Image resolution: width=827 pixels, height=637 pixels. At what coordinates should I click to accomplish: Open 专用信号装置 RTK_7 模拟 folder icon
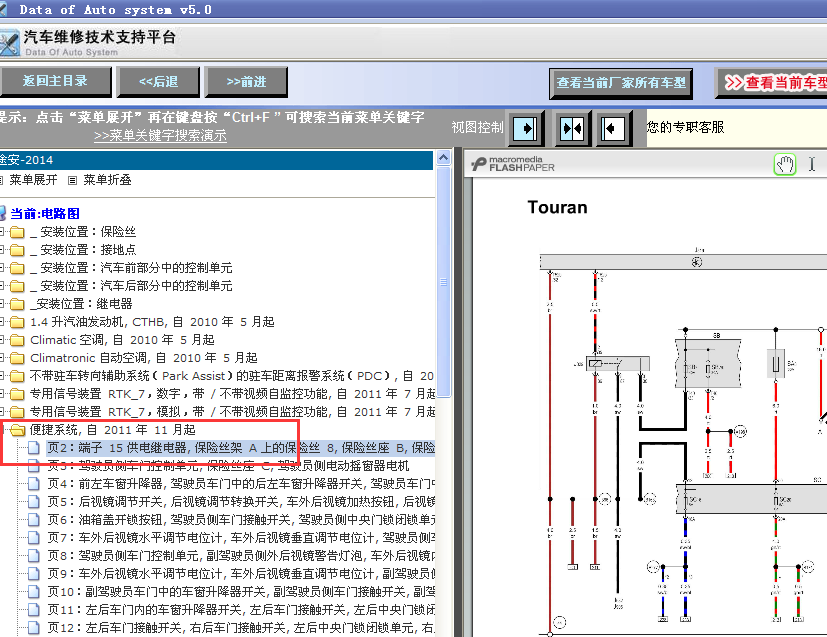[17, 412]
